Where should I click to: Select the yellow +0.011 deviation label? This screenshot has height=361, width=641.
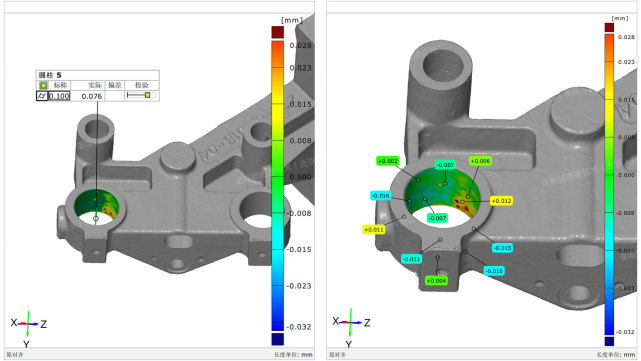coord(374,230)
